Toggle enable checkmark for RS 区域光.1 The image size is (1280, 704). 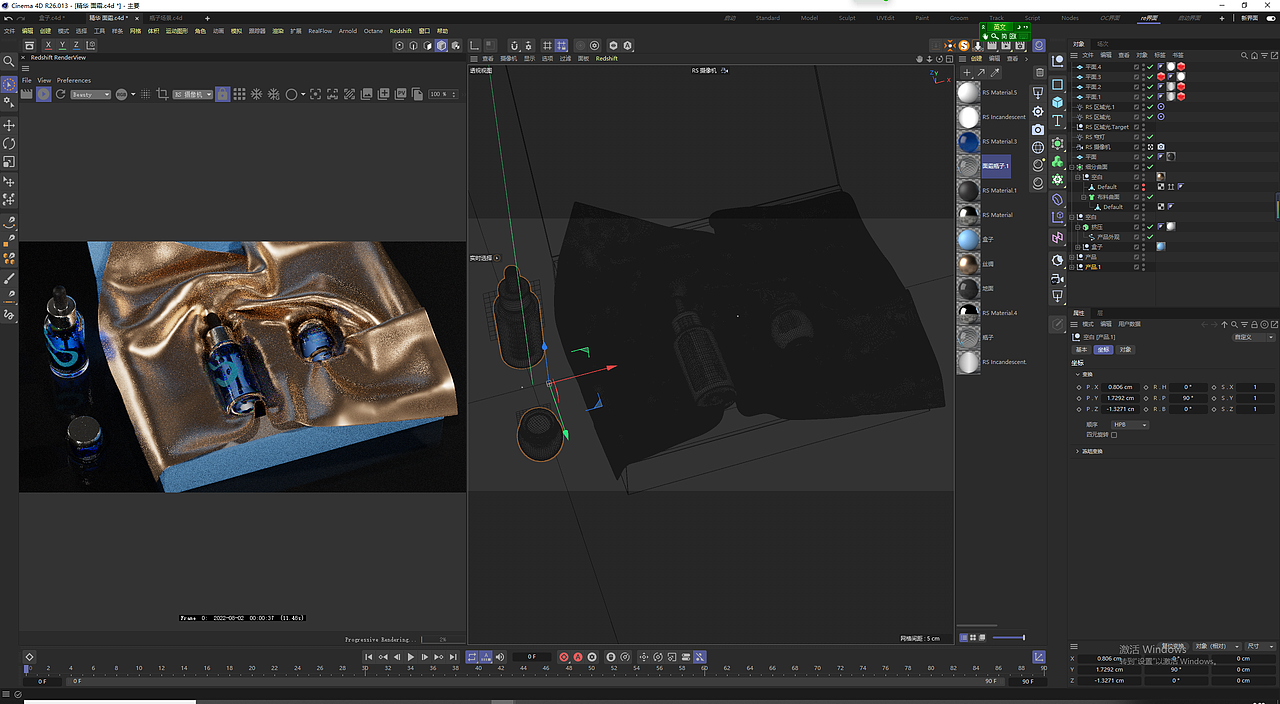[x=1150, y=107]
